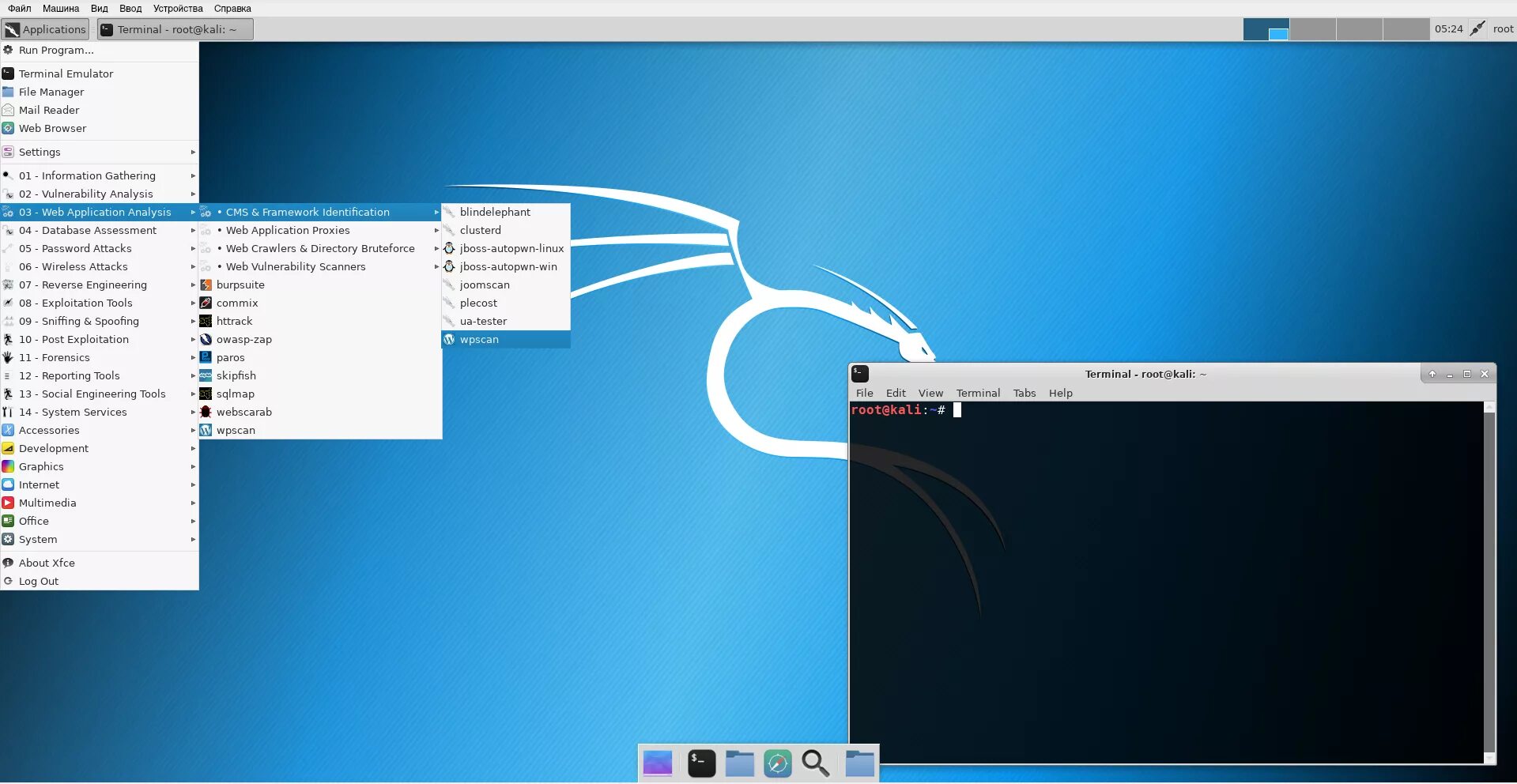
Task: Click the File Manager folder icon in menu
Action: tap(8, 92)
